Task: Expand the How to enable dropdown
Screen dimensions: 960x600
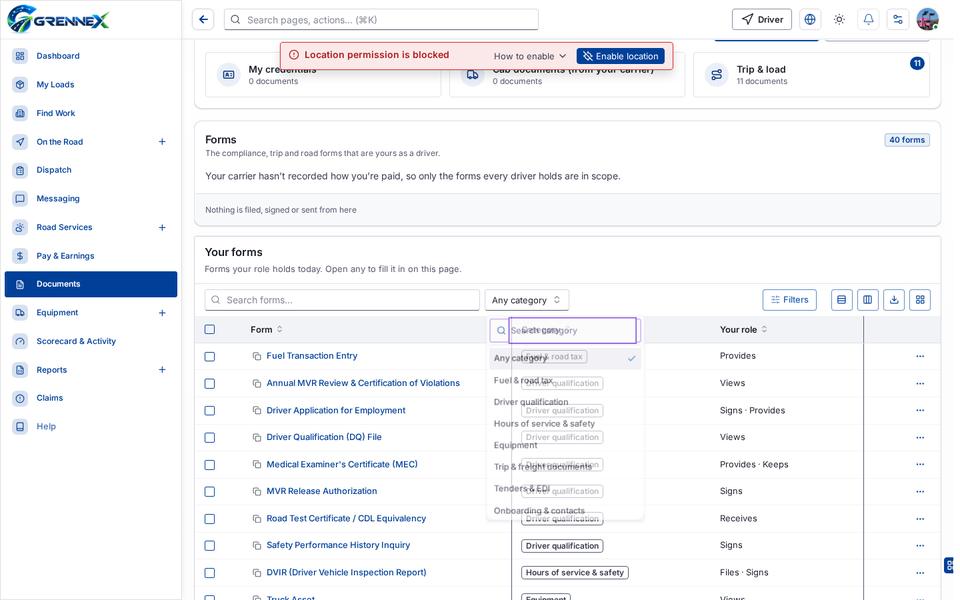Action: point(530,56)
